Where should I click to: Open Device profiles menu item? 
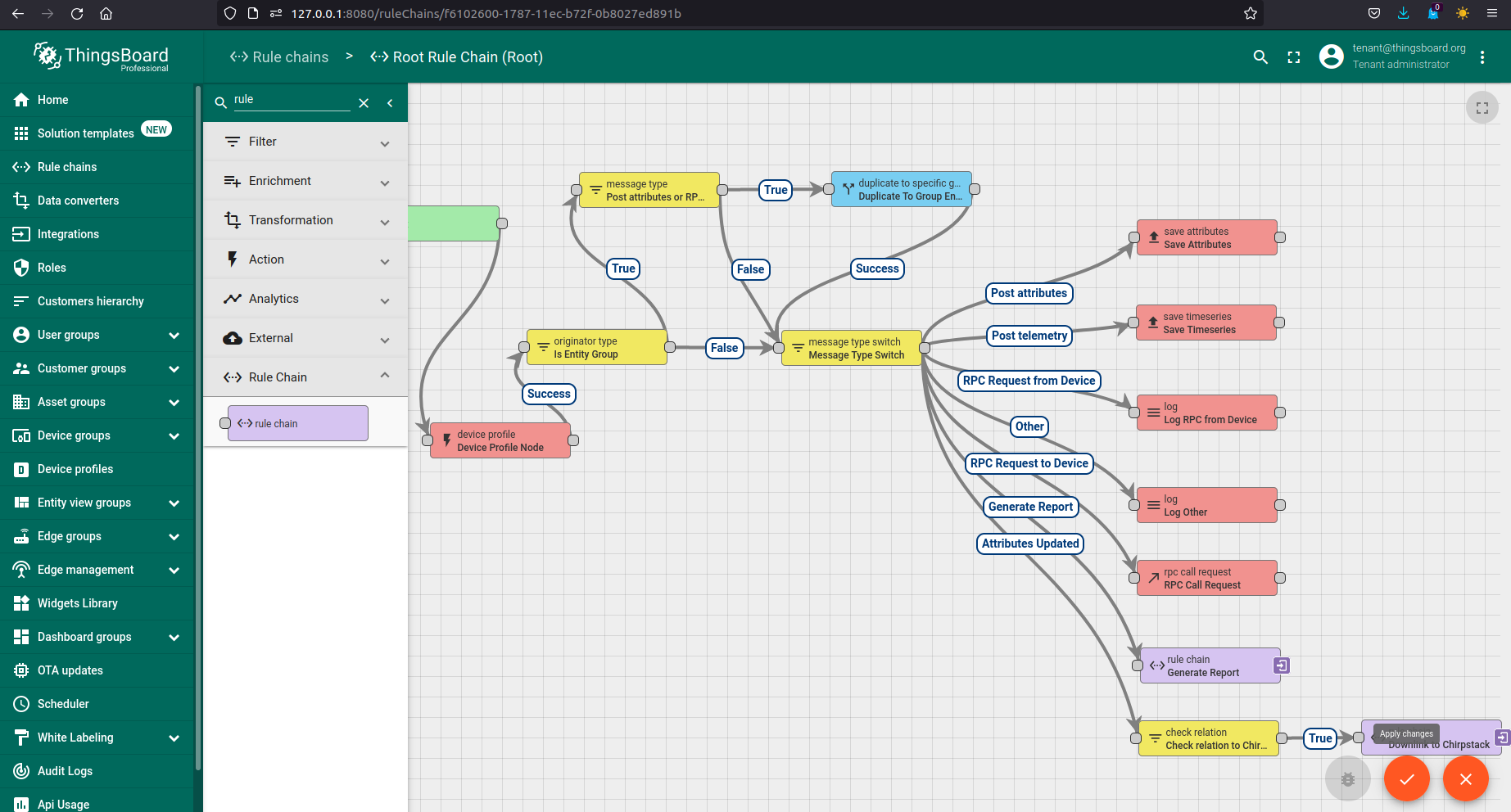pyautogui.click(x=97, y=469)
